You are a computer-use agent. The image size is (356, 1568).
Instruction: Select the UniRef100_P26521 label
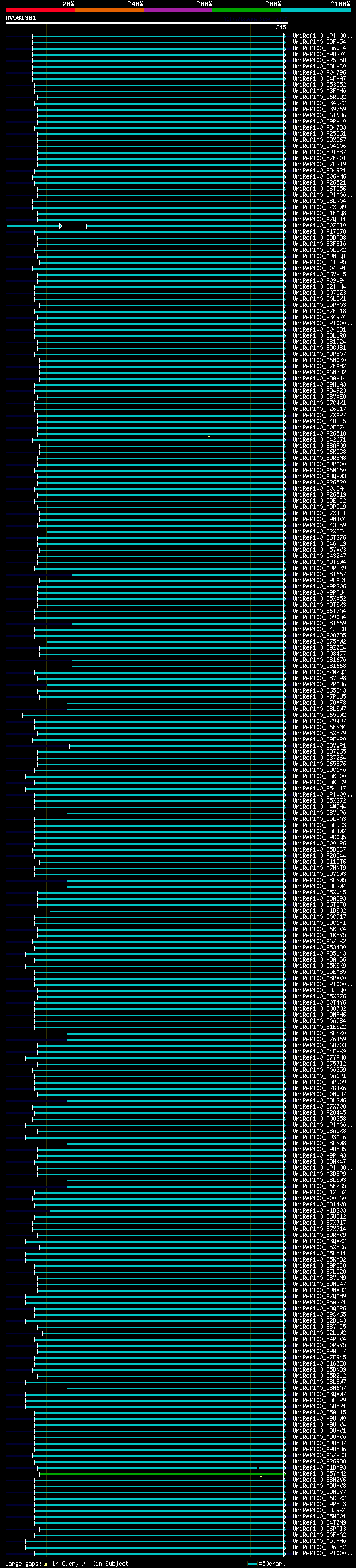319,182
